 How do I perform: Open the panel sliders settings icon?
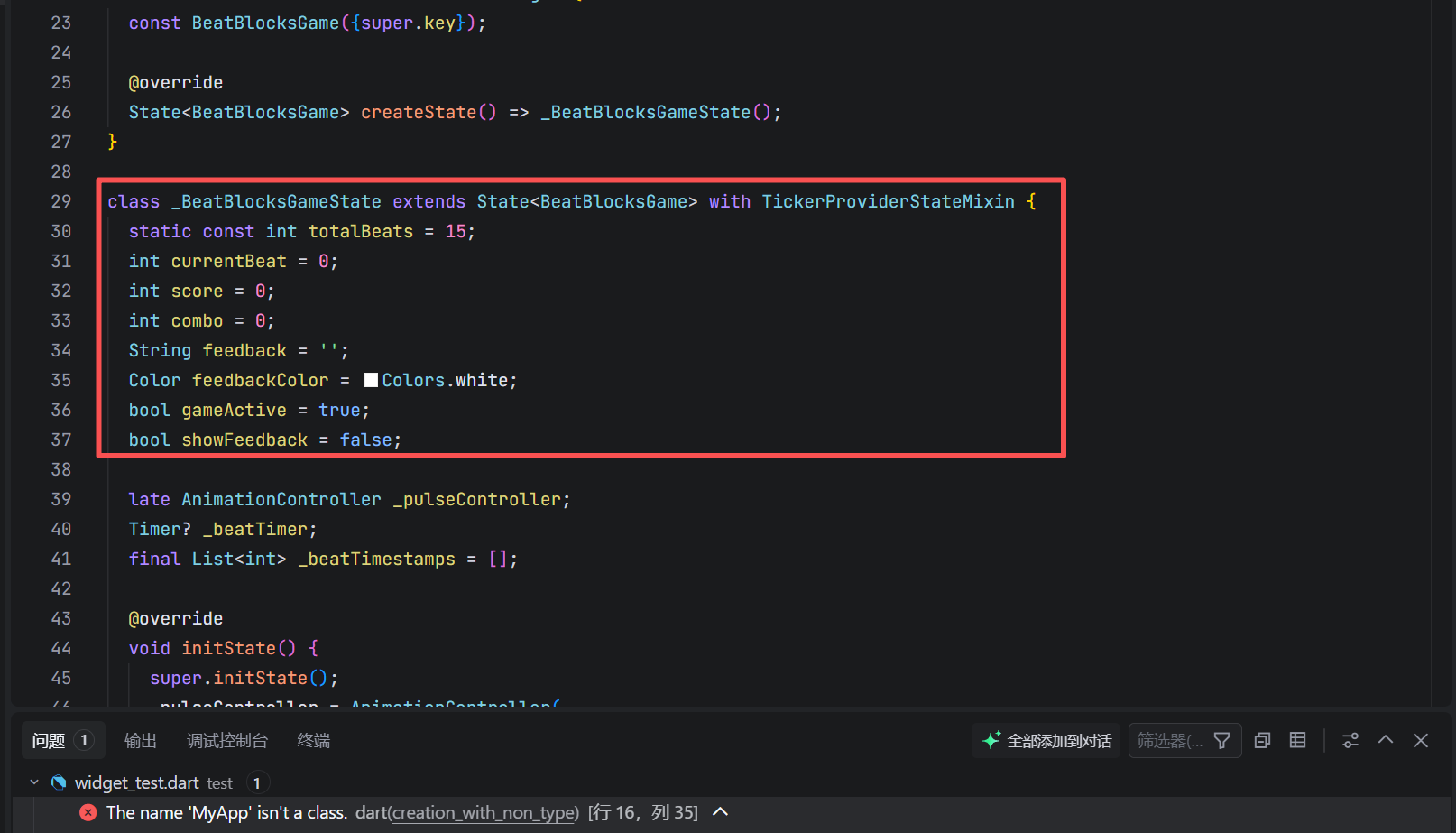pos(1350,741)
